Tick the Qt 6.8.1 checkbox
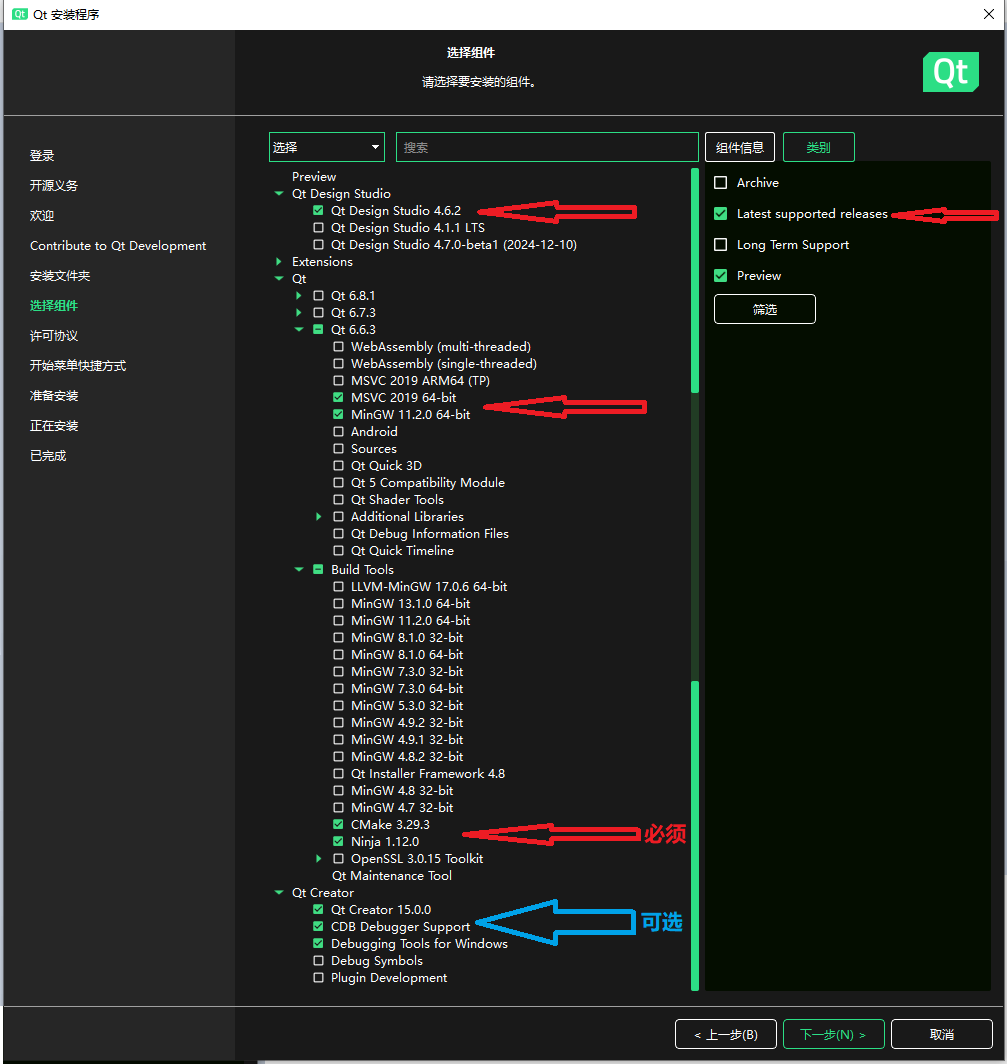The height and width of the screenshot is (1064, 1007). (x=318, y=295)
